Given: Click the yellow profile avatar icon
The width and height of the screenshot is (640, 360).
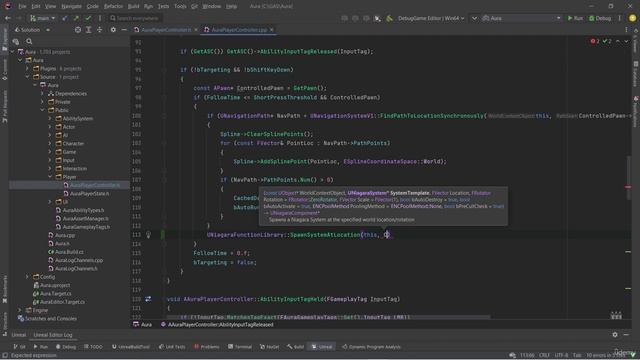Looking at the screenshot, I should coord(632,18).
